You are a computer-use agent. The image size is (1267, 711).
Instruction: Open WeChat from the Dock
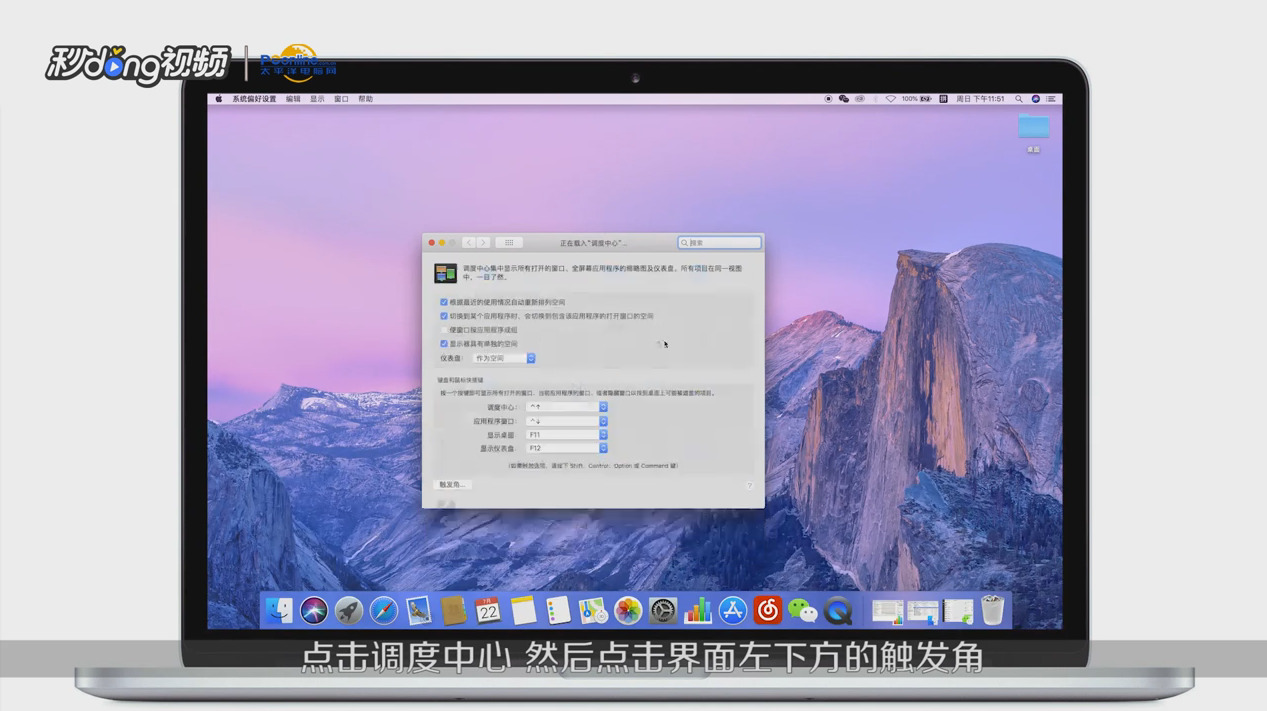803,610
